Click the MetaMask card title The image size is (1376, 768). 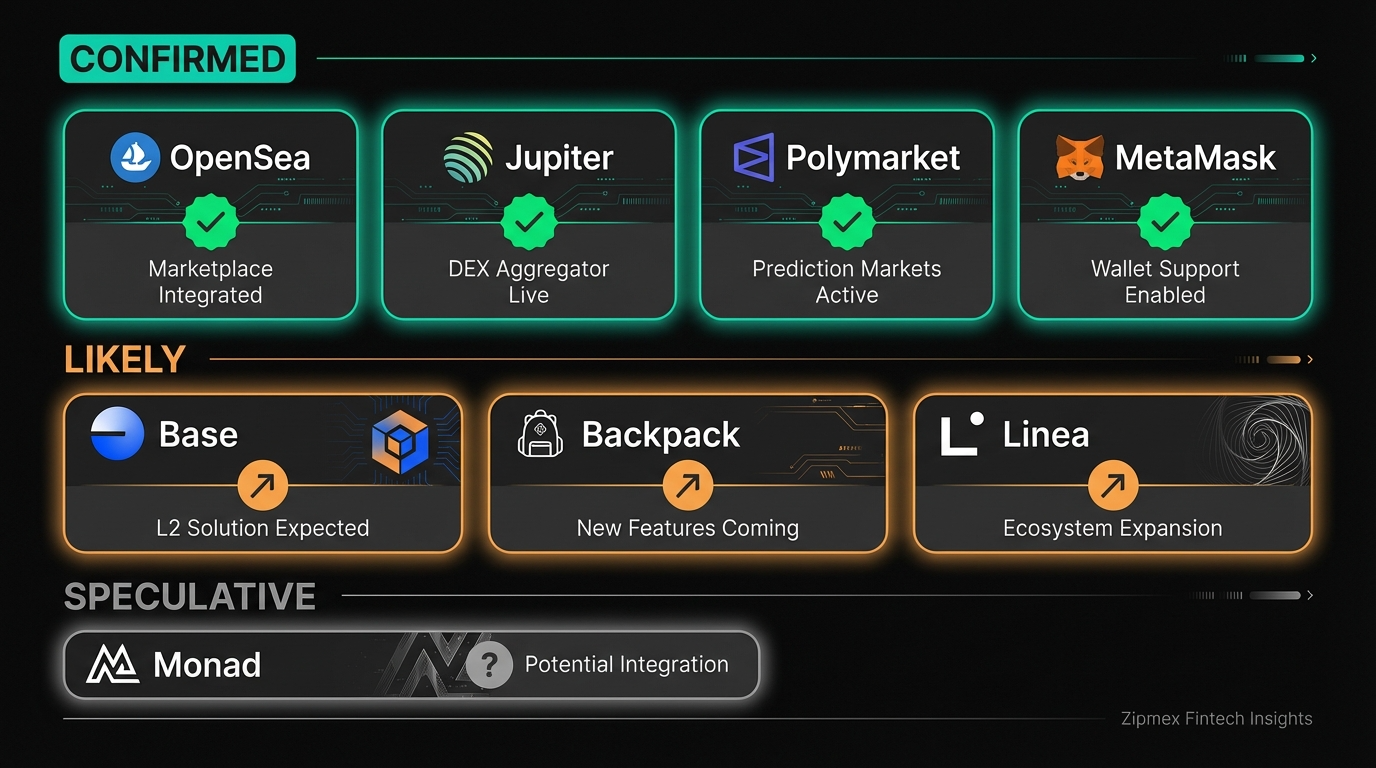(1195, 157)
